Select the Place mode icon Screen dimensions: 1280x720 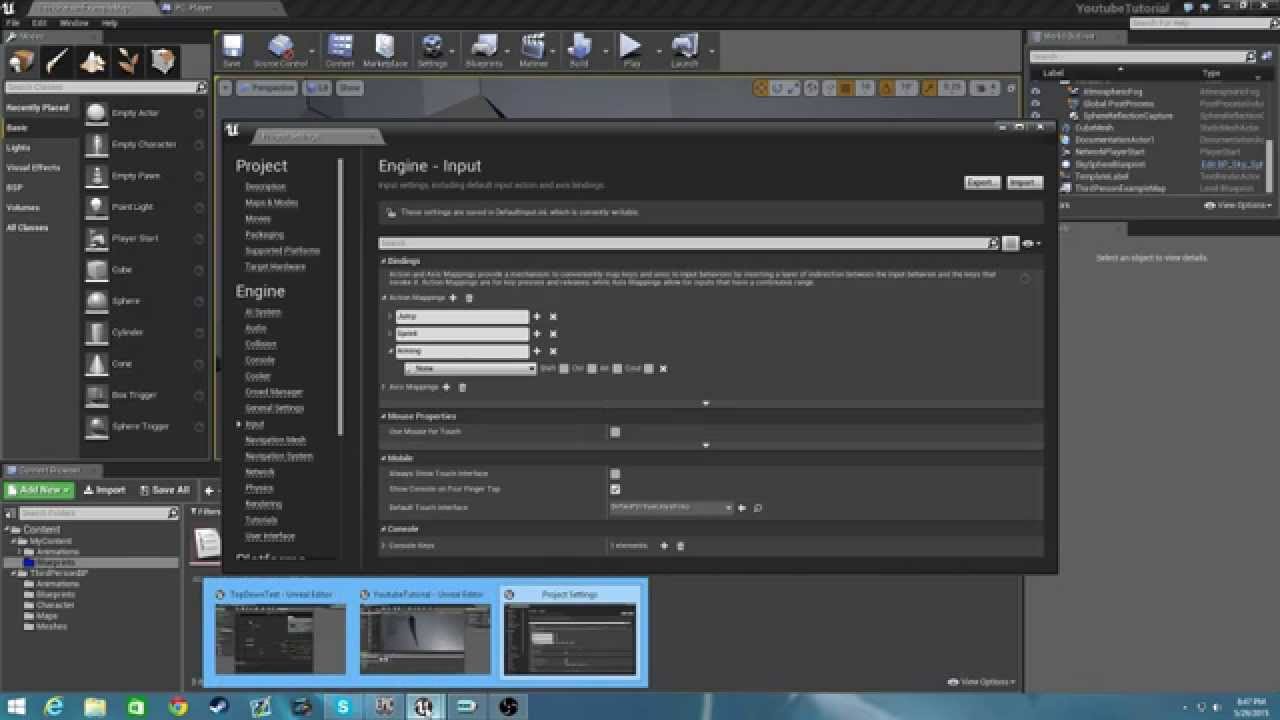pyautogui.click(x=22, y=62)
